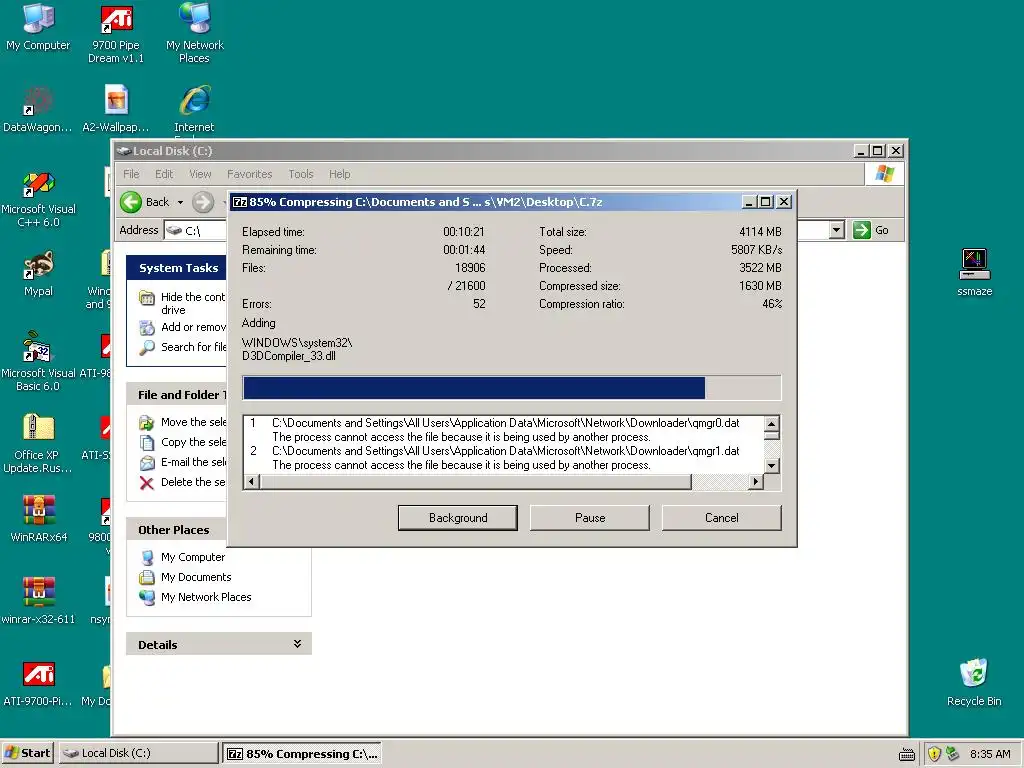Image resolution: width=1024 pixels, height=768 pixels.
Task: Open the Recycle Bin
Action: point(974,683)
